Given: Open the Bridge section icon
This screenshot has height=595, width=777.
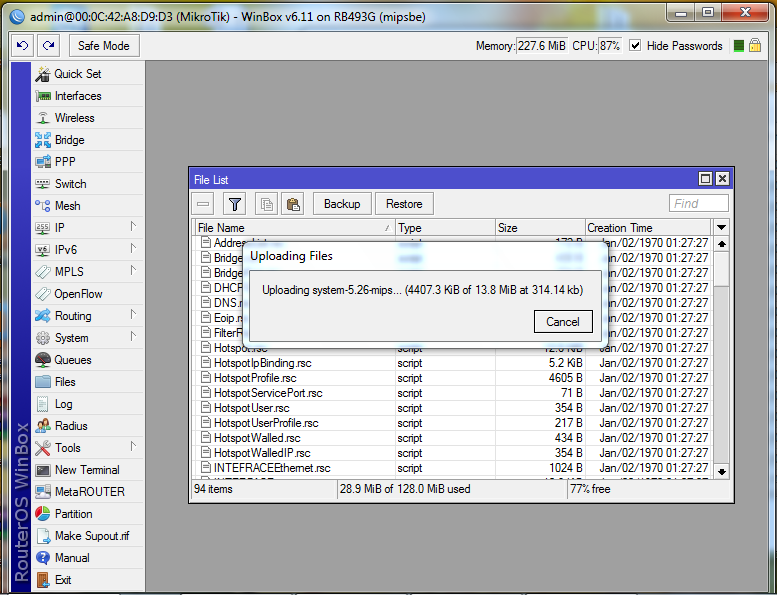Looking at the screenshot, I should [x=43, y=140].
